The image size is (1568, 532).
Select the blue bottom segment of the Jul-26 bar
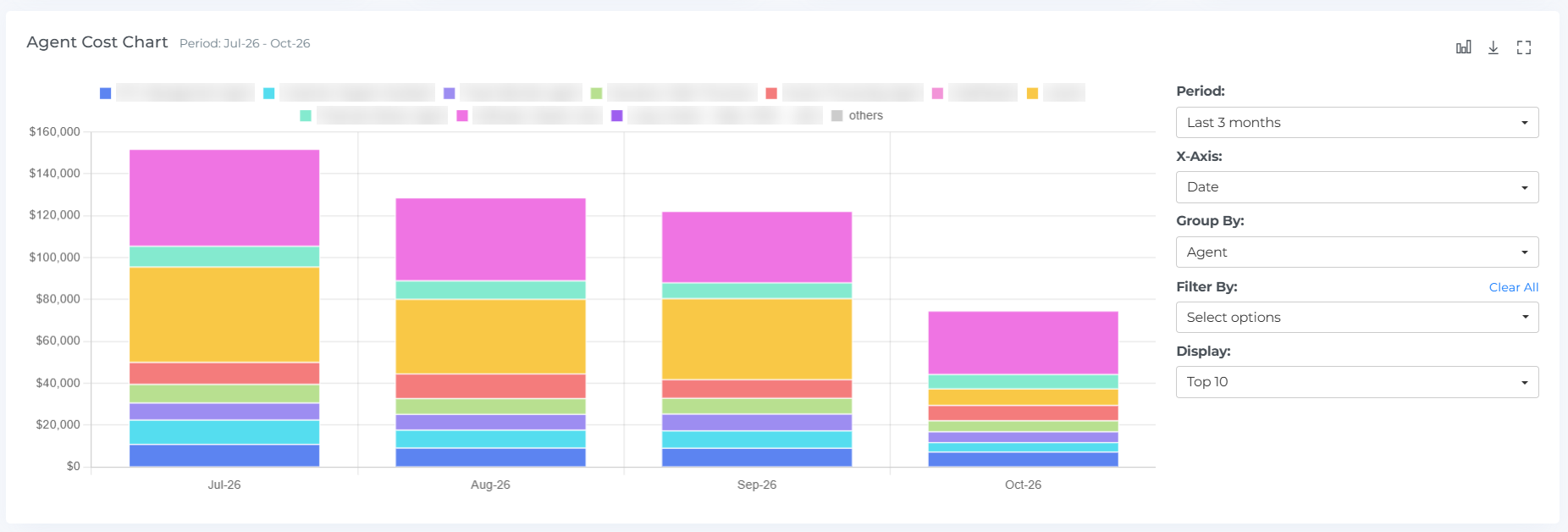(224, 456)
